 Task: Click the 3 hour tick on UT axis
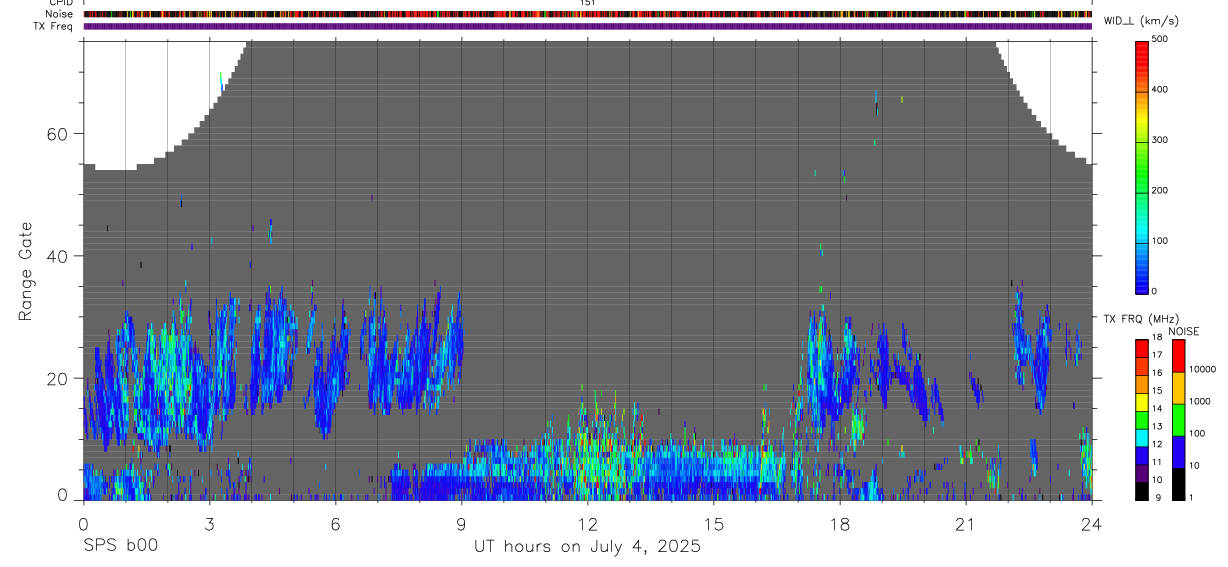pyautogui.click(x=209, y=524)
